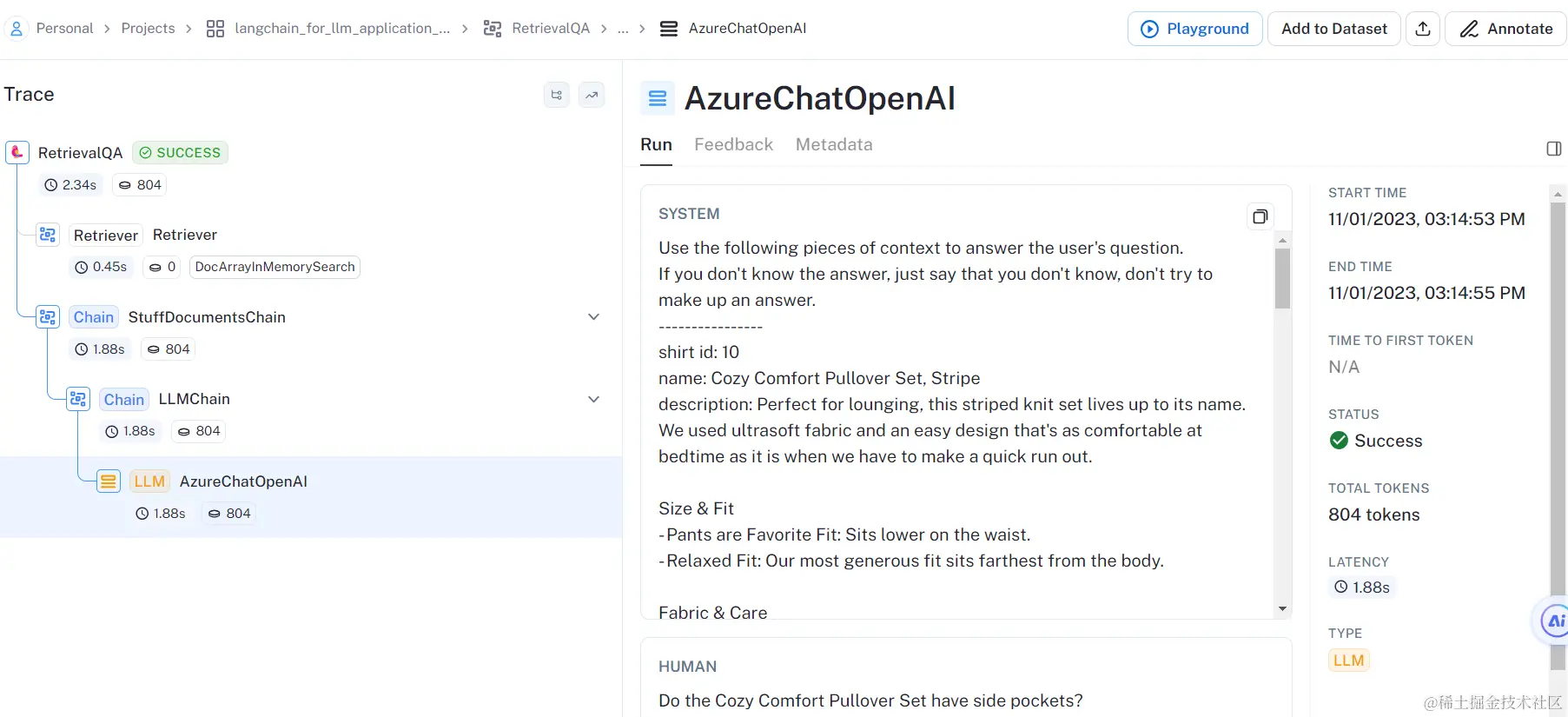This screenshot has width=1568, height=717.
Task: Click the 1.88s LATENCY badge in details
Action: click(1362, 588)
